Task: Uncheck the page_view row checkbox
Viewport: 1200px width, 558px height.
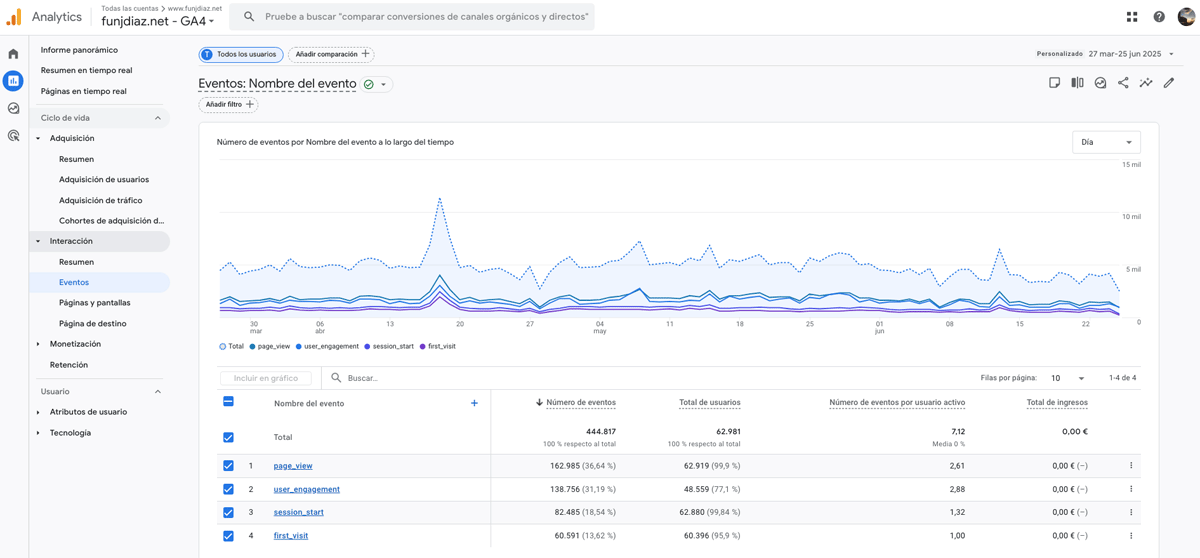Action: point(228,466)
